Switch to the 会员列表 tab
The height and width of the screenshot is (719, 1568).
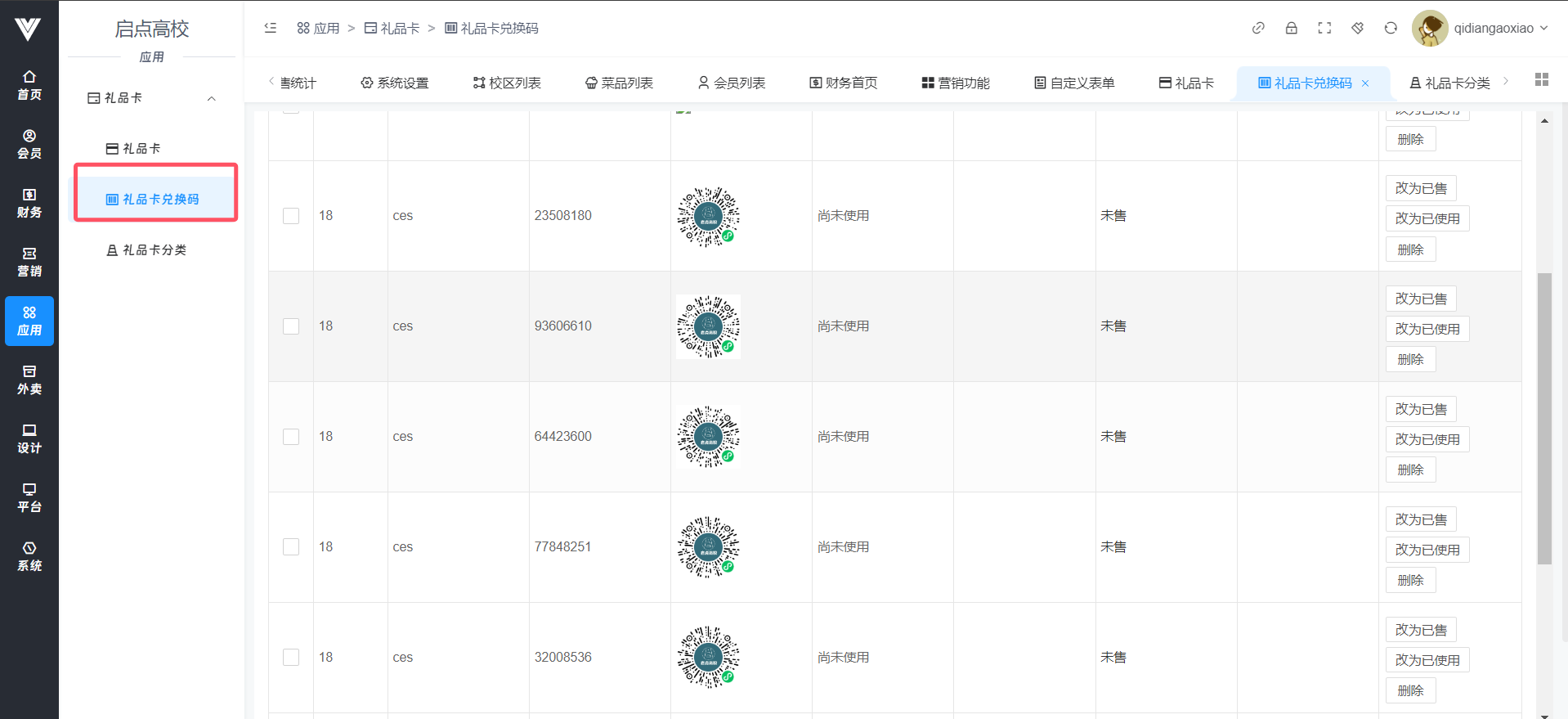[x=732, y=83]
